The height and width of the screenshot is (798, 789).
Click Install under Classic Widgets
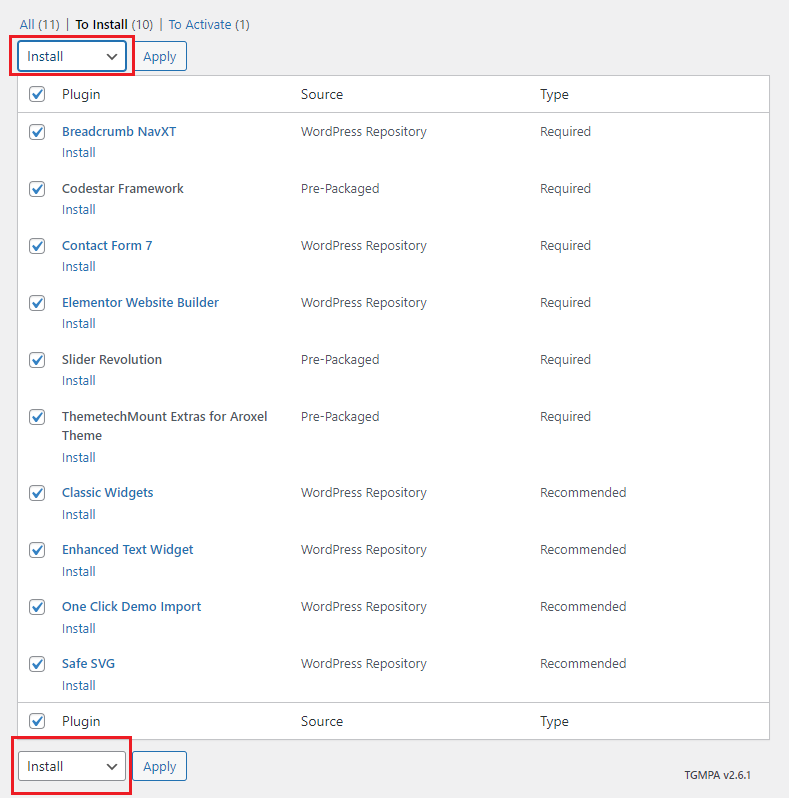point(79,514)
